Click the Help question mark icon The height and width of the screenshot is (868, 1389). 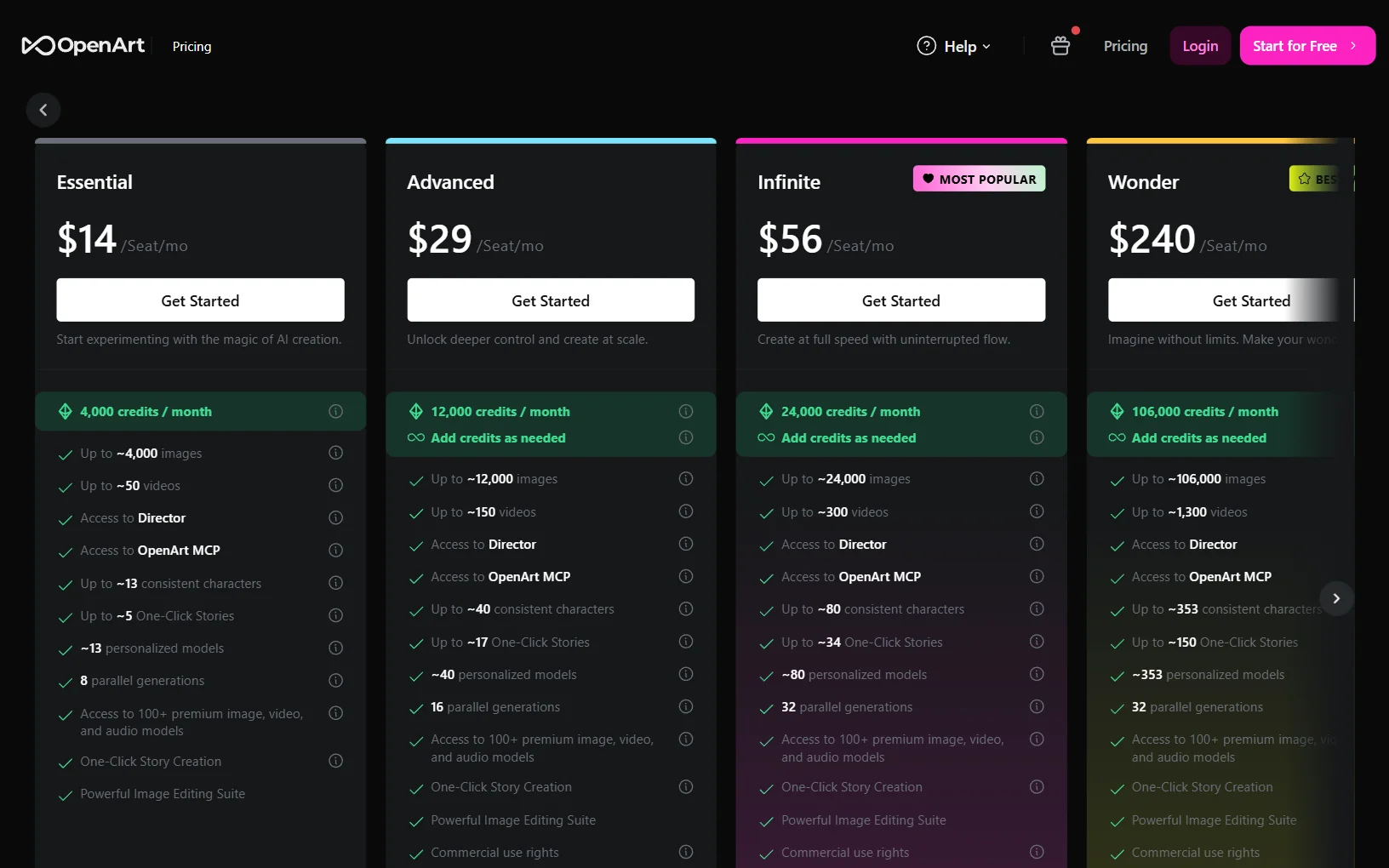[926, 46]
